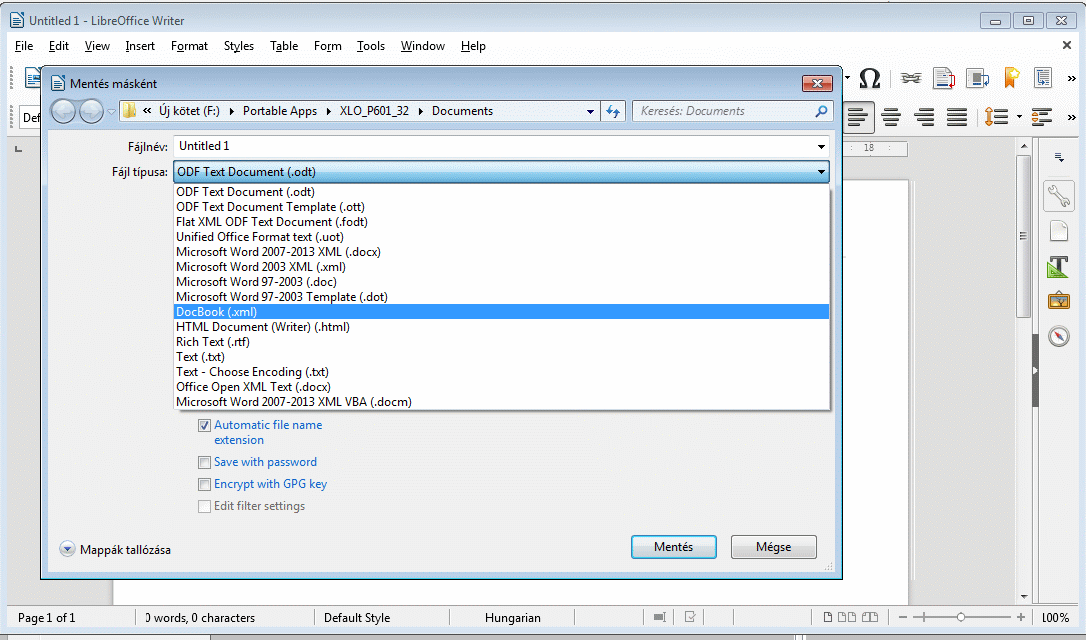Click the XLO_P601_32 breadcrumb

point(374,111)
